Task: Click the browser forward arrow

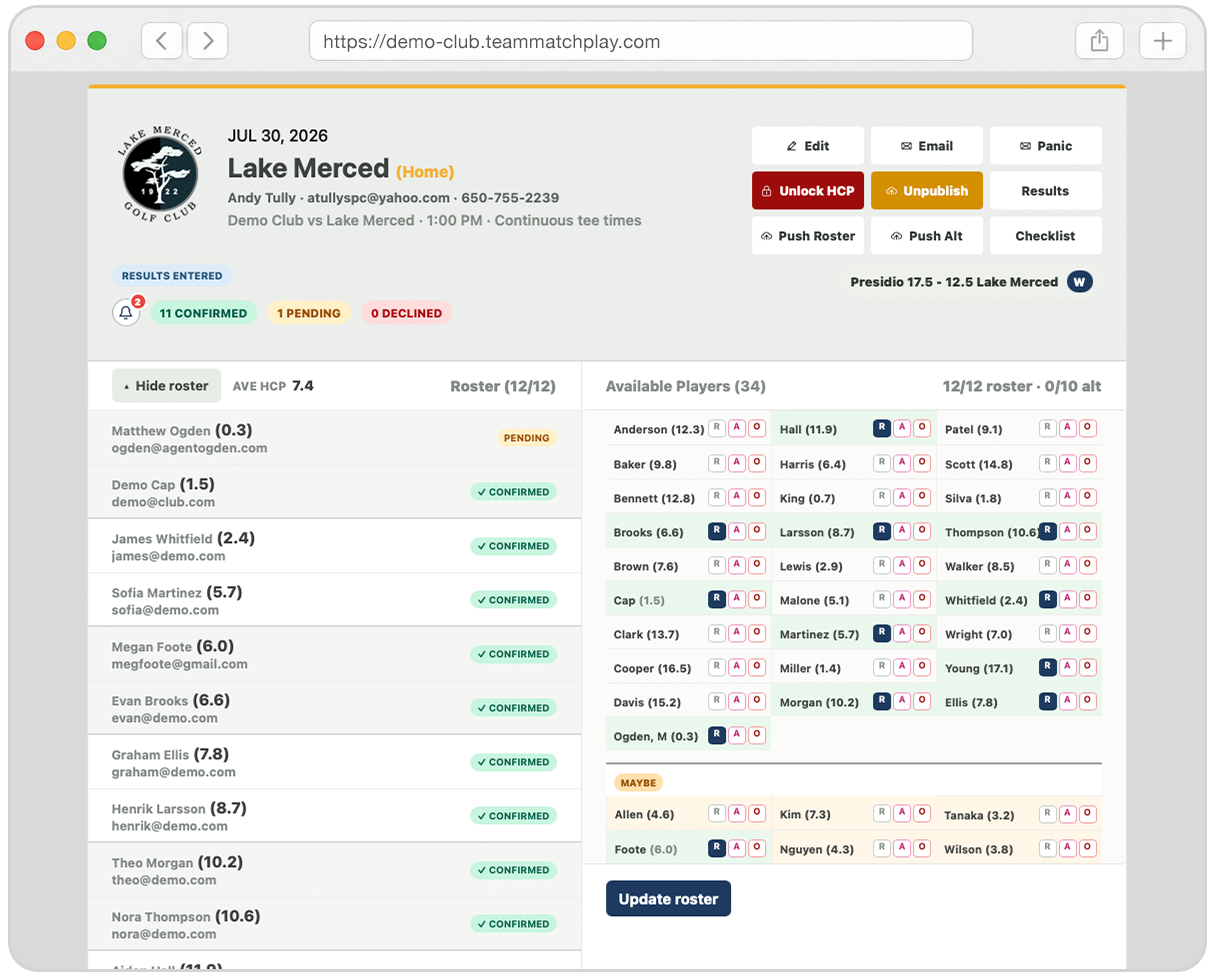Action: click(208, 41)
